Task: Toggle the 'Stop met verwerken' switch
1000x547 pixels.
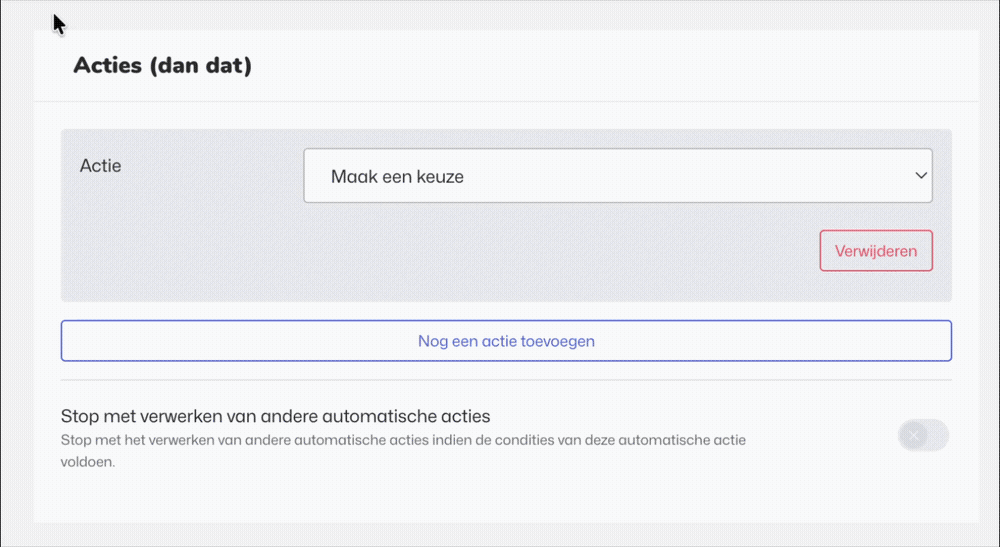Action: click(x=923, y=435)
